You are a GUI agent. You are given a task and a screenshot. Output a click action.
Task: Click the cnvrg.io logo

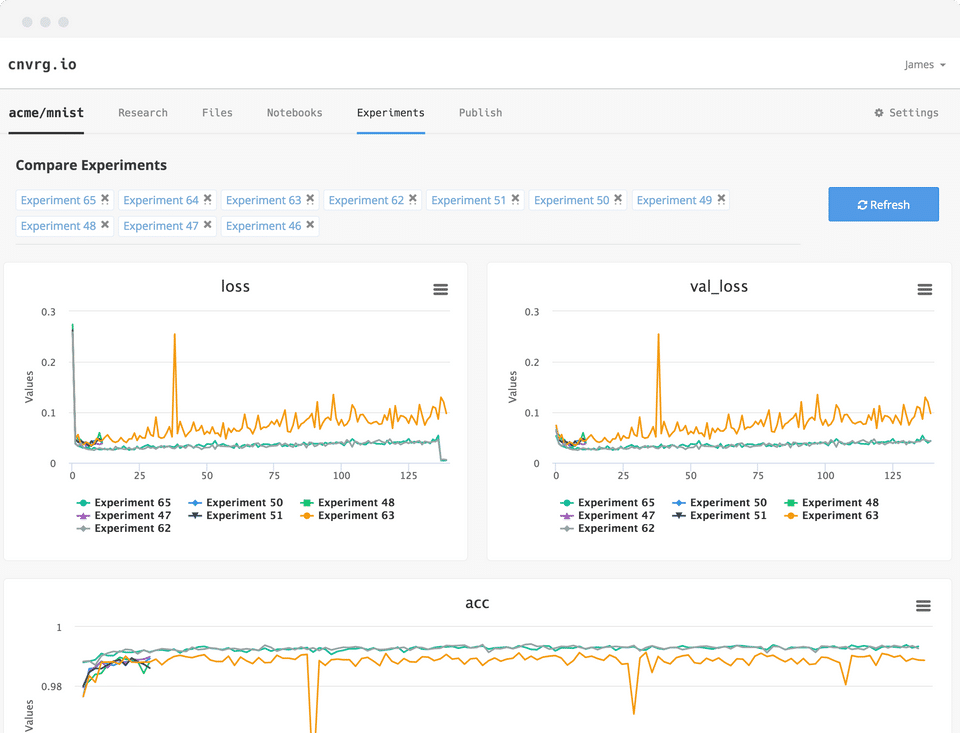point(42,64)
